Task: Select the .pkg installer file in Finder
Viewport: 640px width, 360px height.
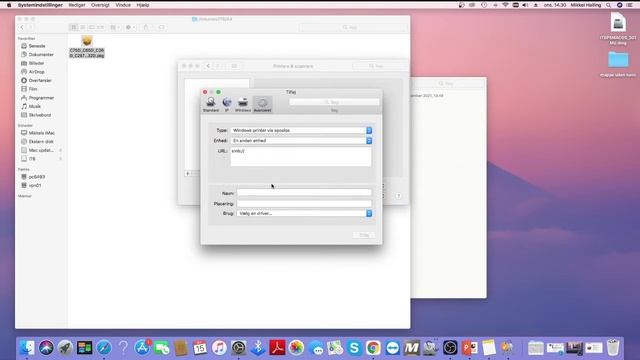Action: [x=87, y=46]
